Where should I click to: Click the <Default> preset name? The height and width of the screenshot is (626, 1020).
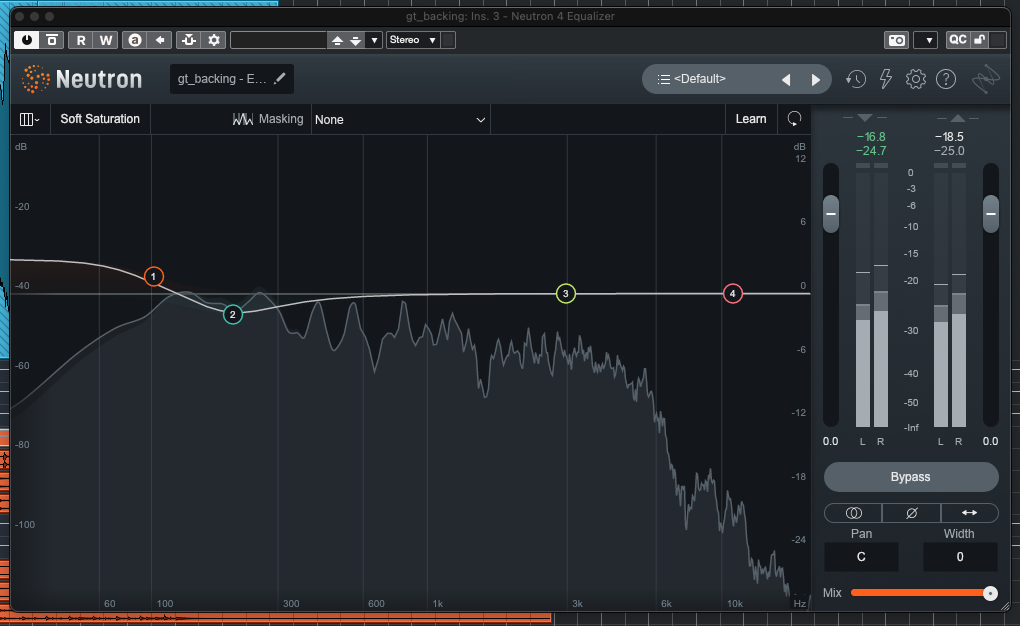tap(699, 79)
